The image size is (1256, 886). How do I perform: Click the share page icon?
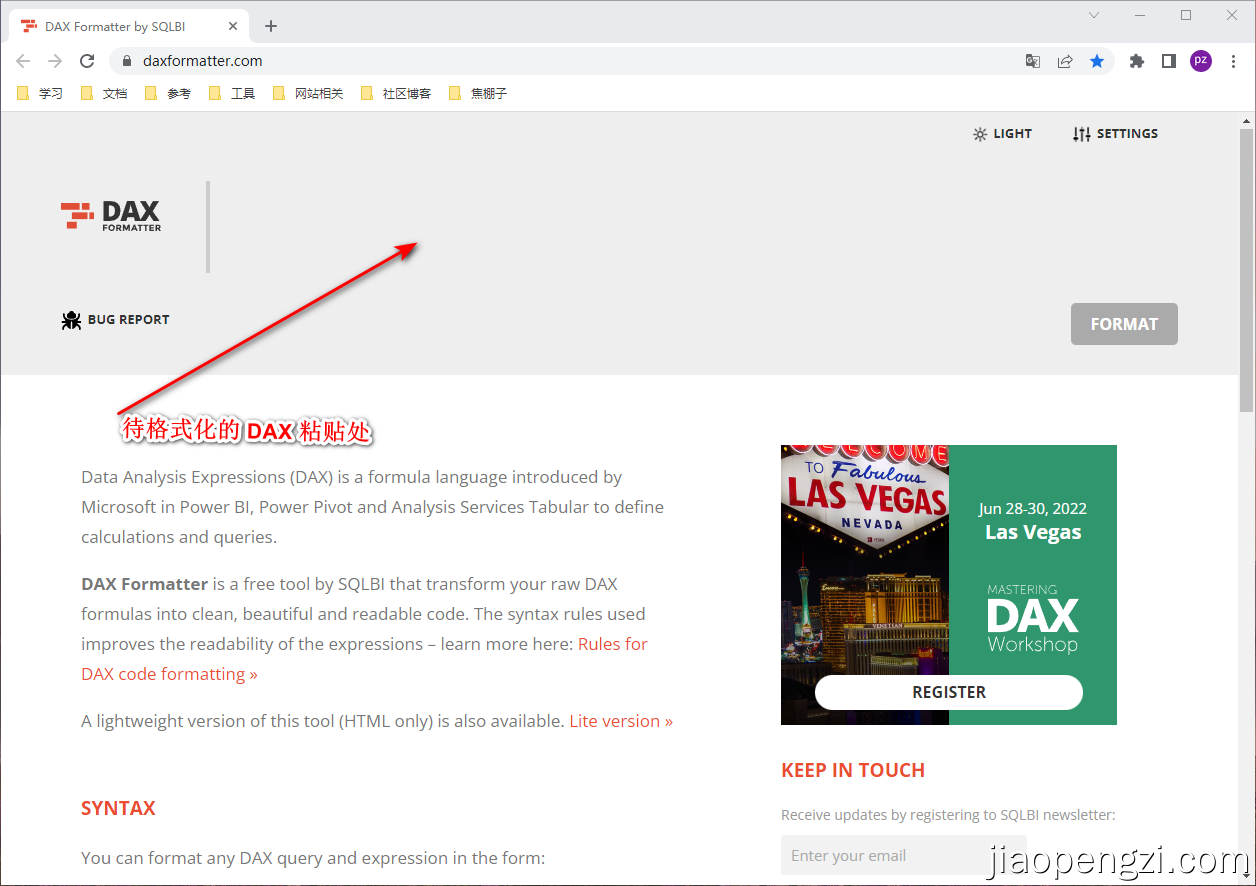1065,61
